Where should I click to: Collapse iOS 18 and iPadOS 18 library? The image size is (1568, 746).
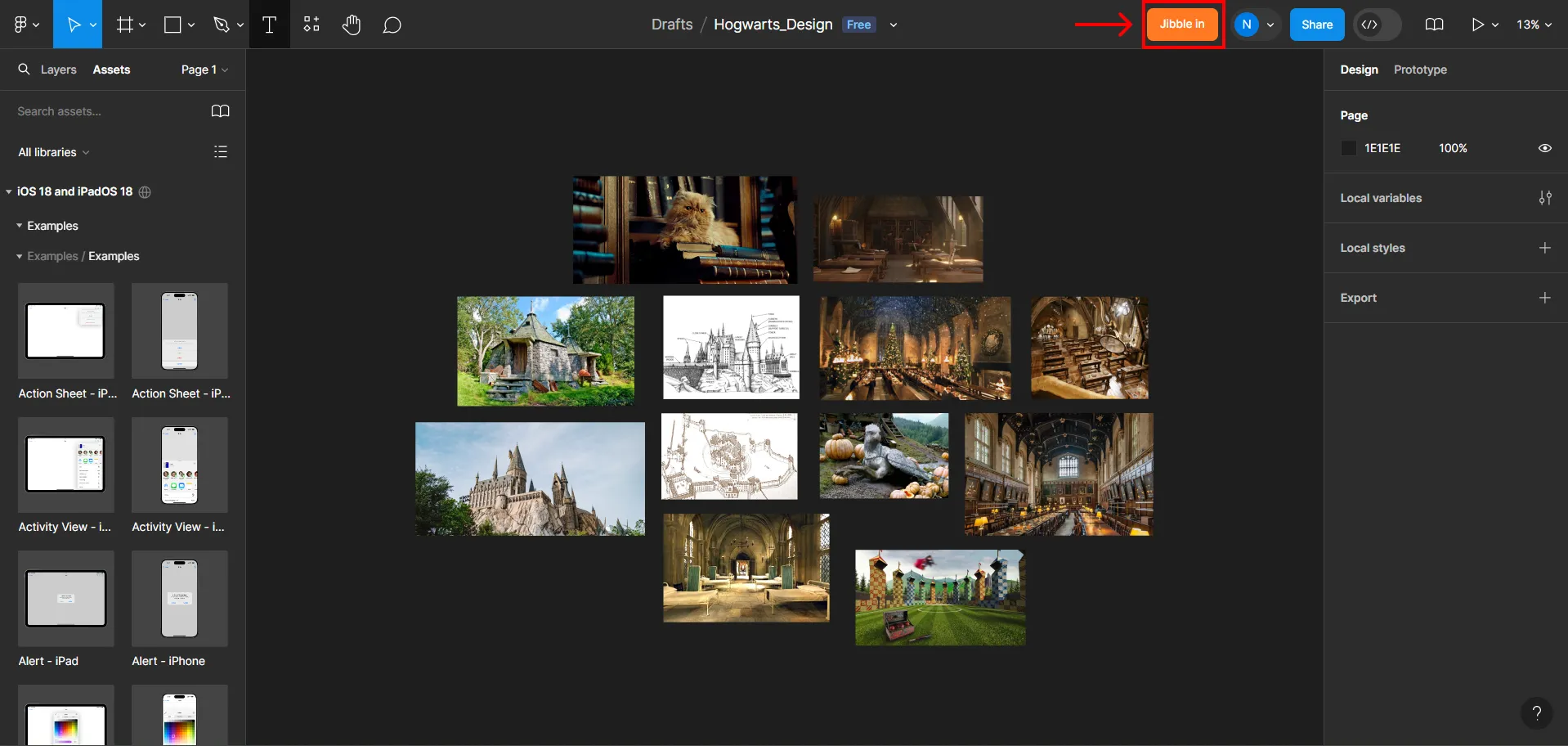tap(9, 191)
